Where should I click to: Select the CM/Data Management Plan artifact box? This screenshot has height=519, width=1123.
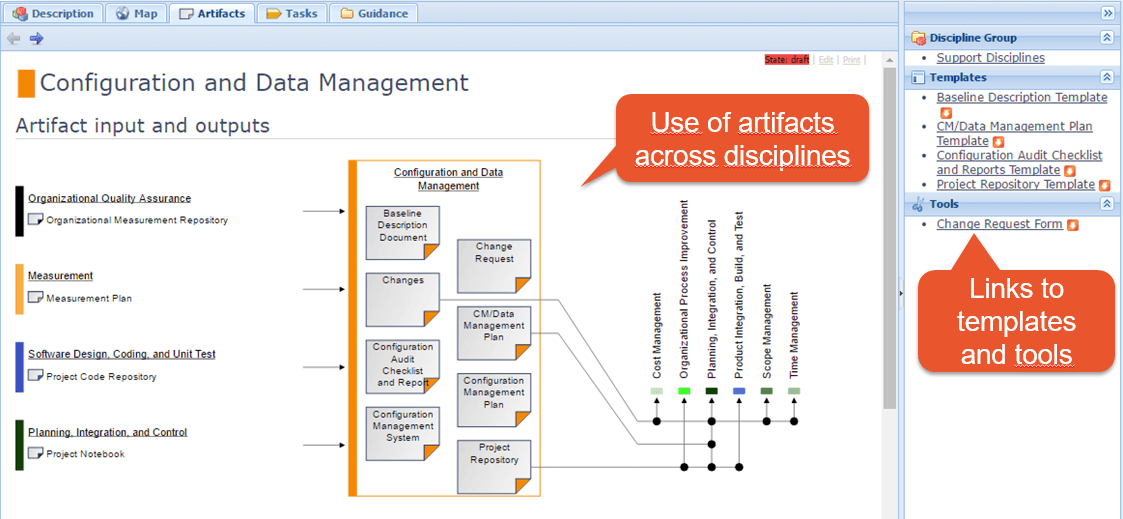pos(494,333)
